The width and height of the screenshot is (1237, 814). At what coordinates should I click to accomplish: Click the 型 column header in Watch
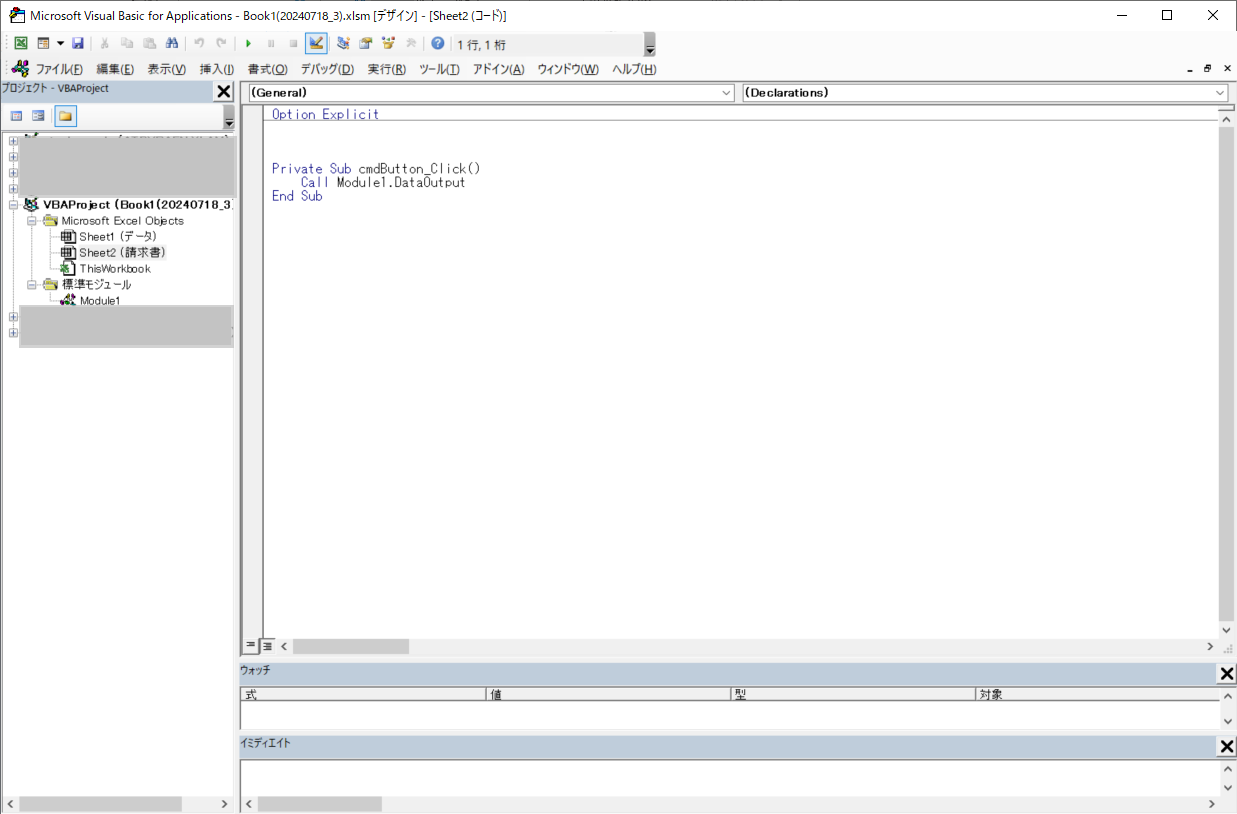[853, 694]
